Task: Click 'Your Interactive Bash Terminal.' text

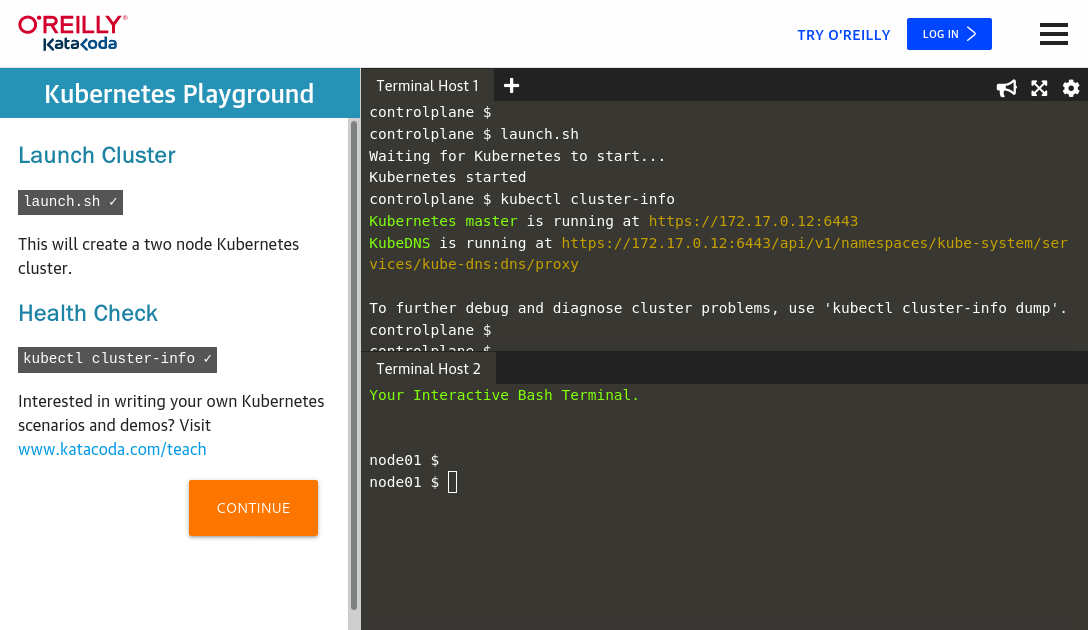Action: [x=504, y=395]
